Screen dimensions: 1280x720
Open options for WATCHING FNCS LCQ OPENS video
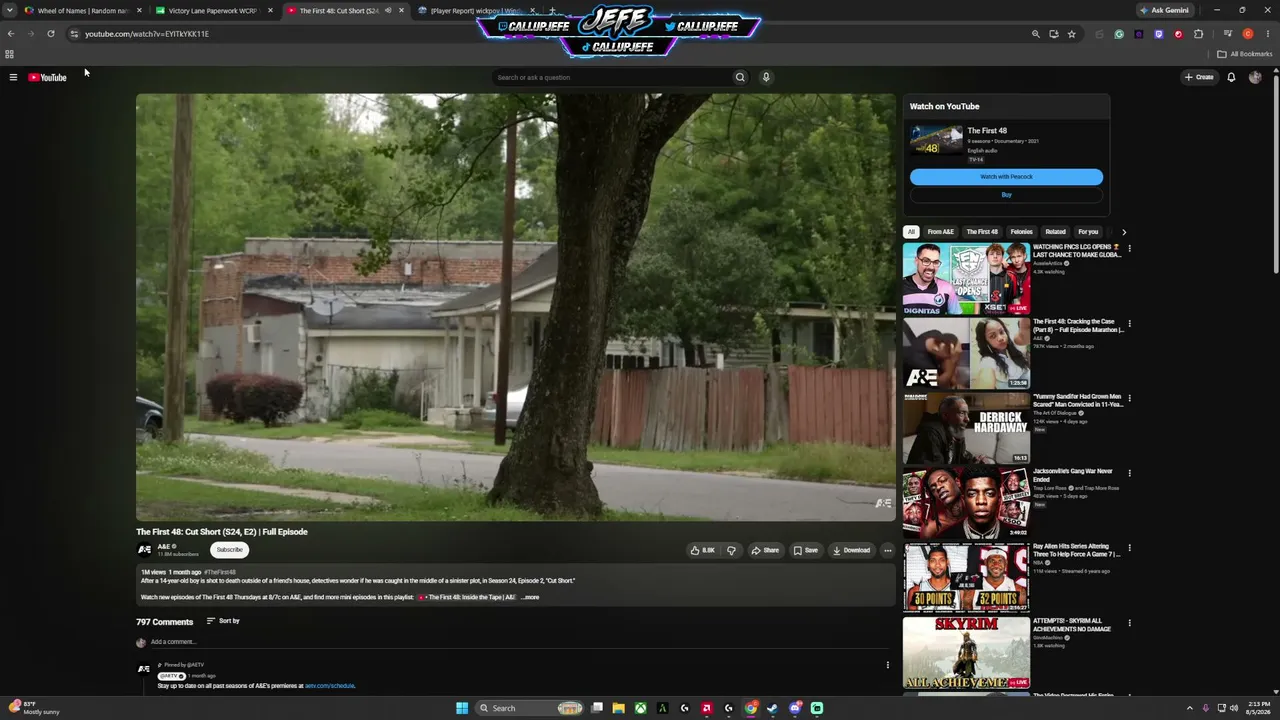coord(1129,248)
